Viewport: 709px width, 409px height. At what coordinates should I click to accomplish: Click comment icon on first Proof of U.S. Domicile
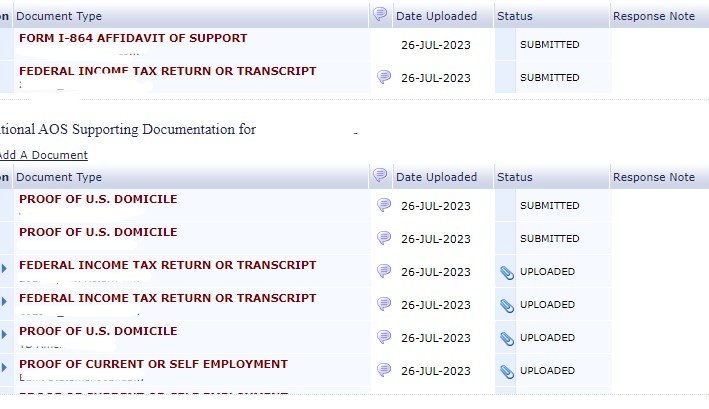pyautogui.click(x=384, y=205)
